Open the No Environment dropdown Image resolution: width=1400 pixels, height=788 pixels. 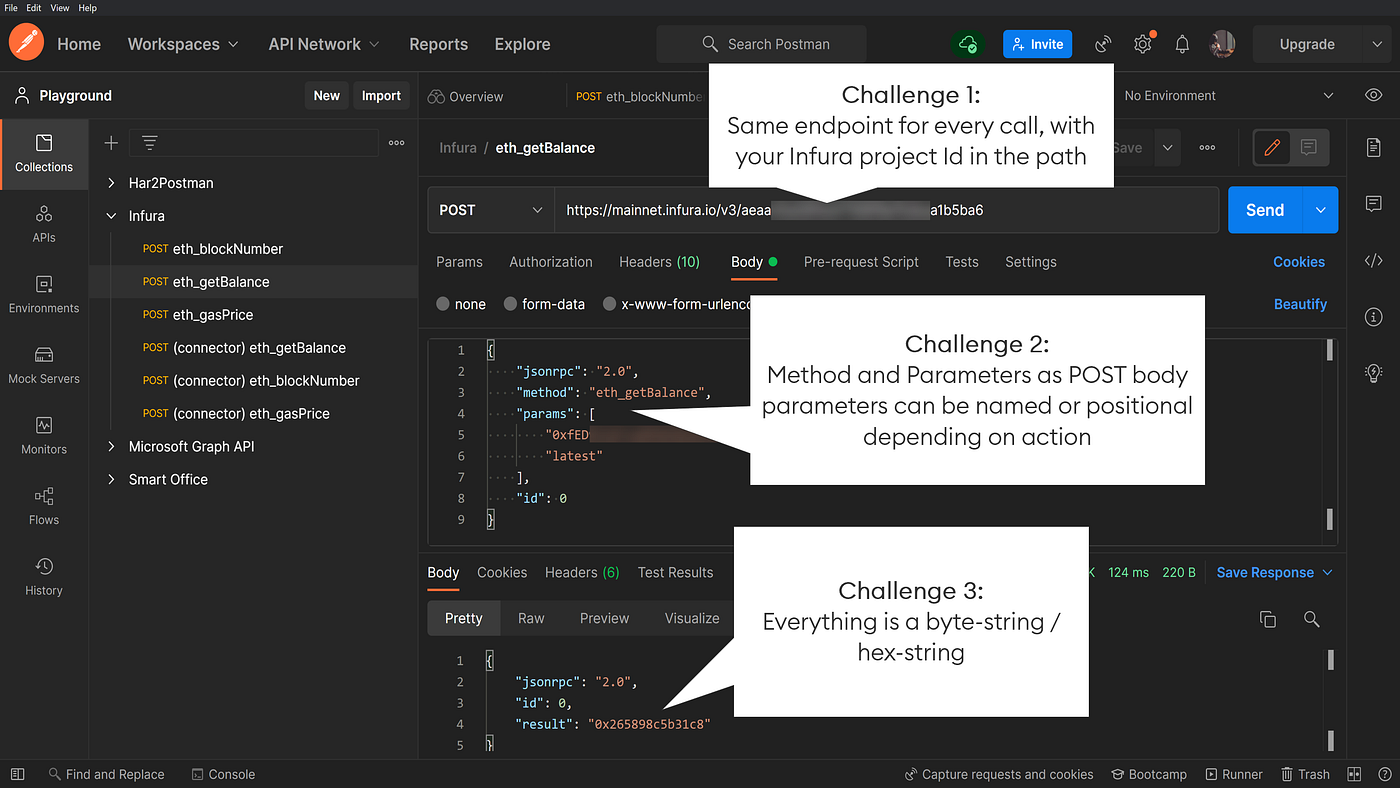[1229, 96]
